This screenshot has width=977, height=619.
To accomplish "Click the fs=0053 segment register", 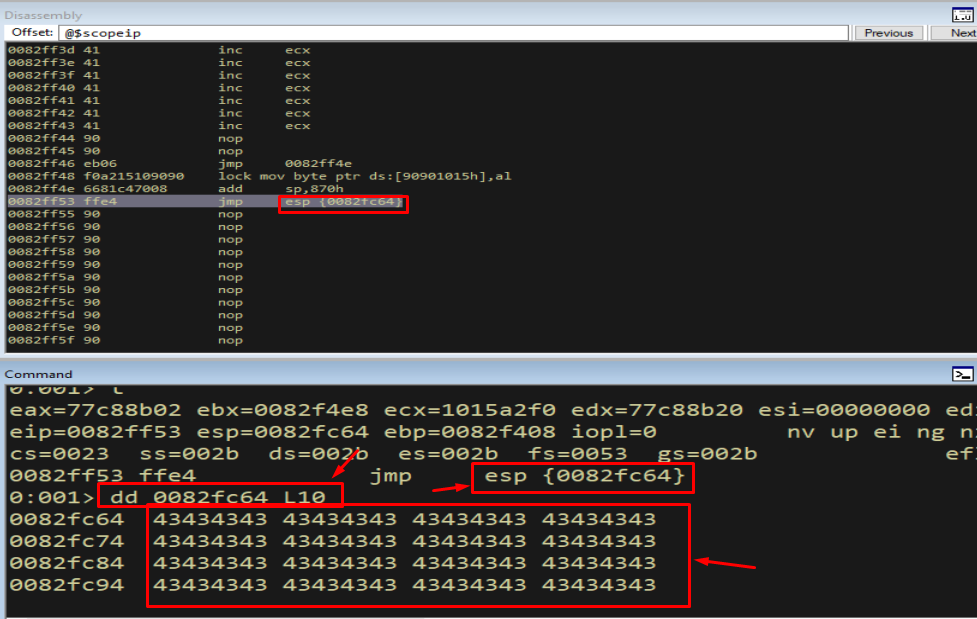I will 577,454.
